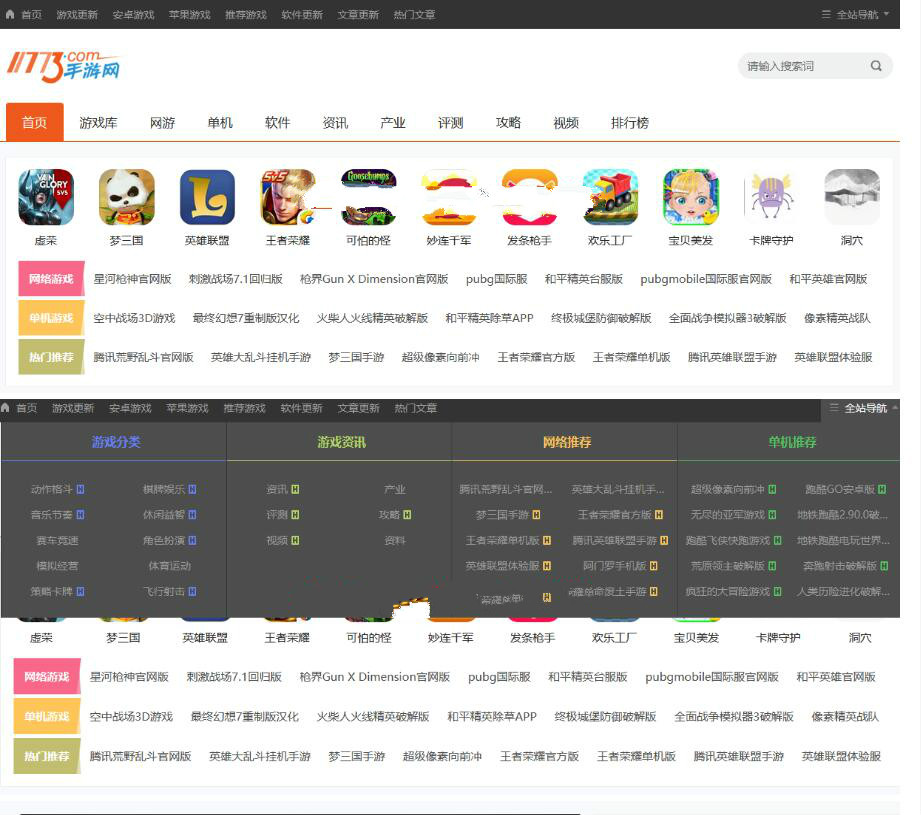
Task: Open the 英雄联盟 blue L icon
Action: (x=207, y=197)
